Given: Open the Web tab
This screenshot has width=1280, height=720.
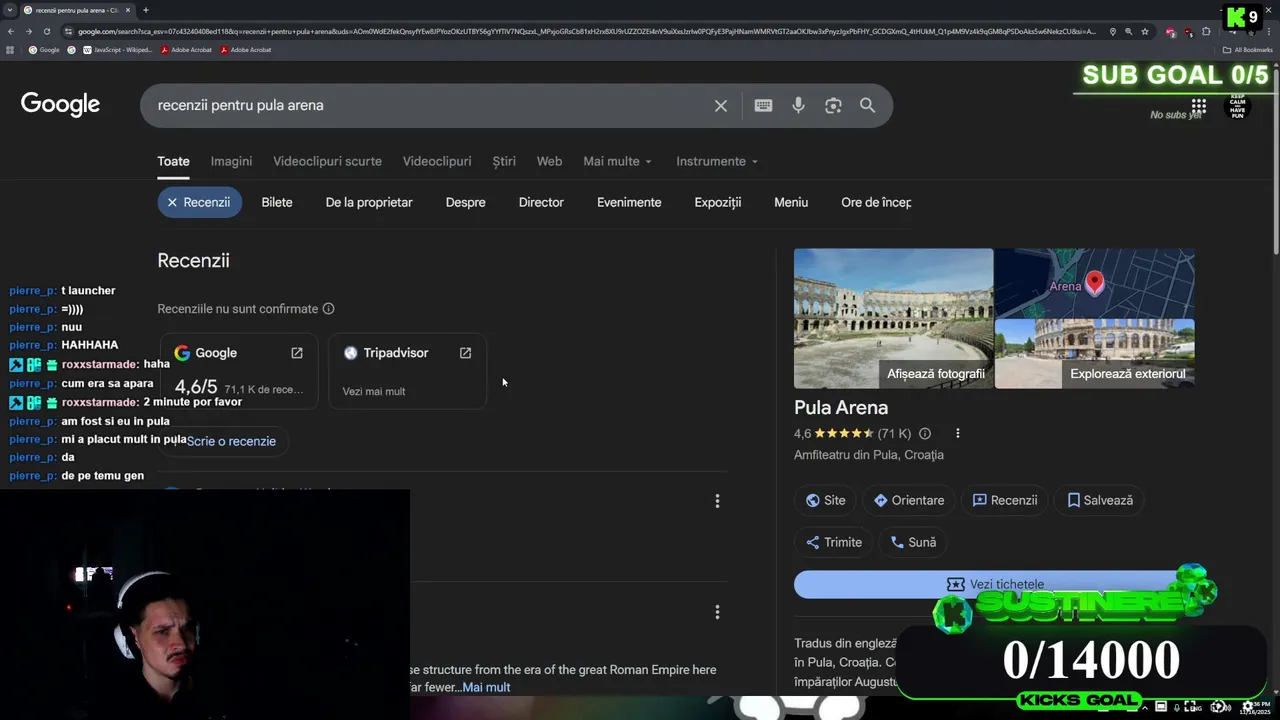Looking at the screenshot, I should click(549, 161).
